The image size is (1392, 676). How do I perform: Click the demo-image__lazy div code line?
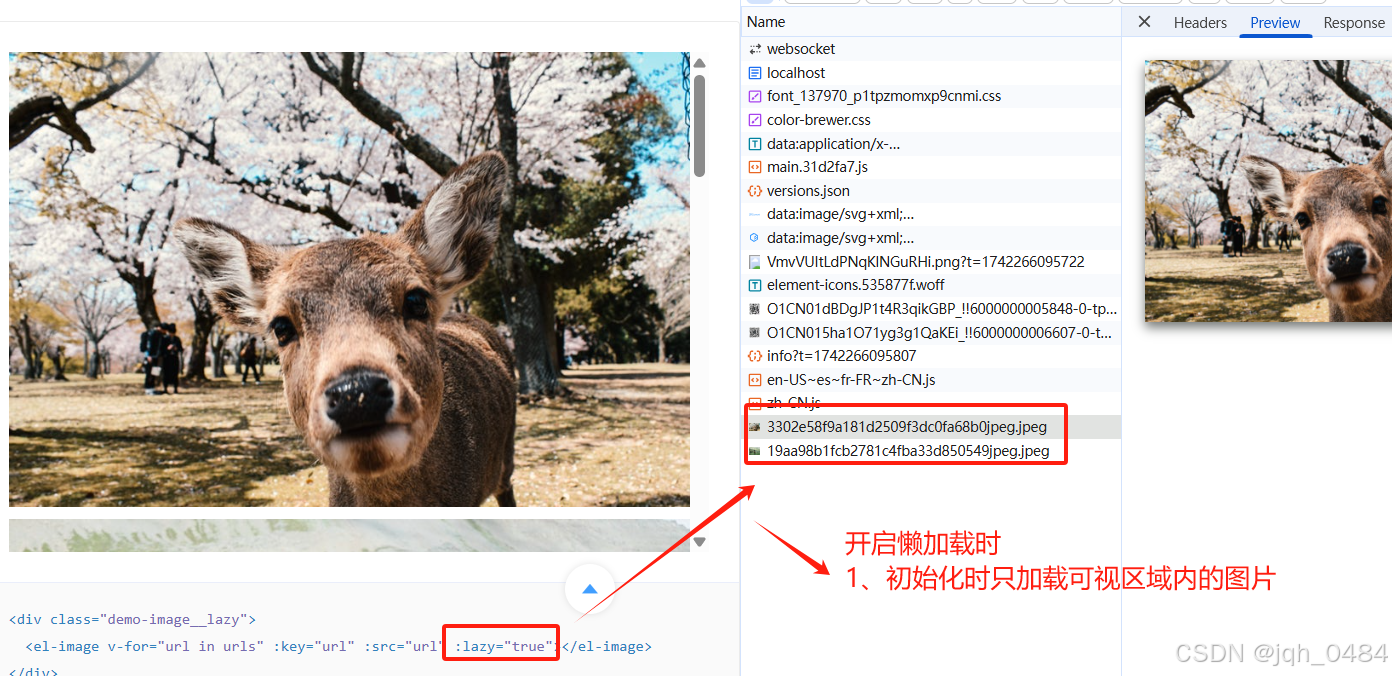click(132, 619)
